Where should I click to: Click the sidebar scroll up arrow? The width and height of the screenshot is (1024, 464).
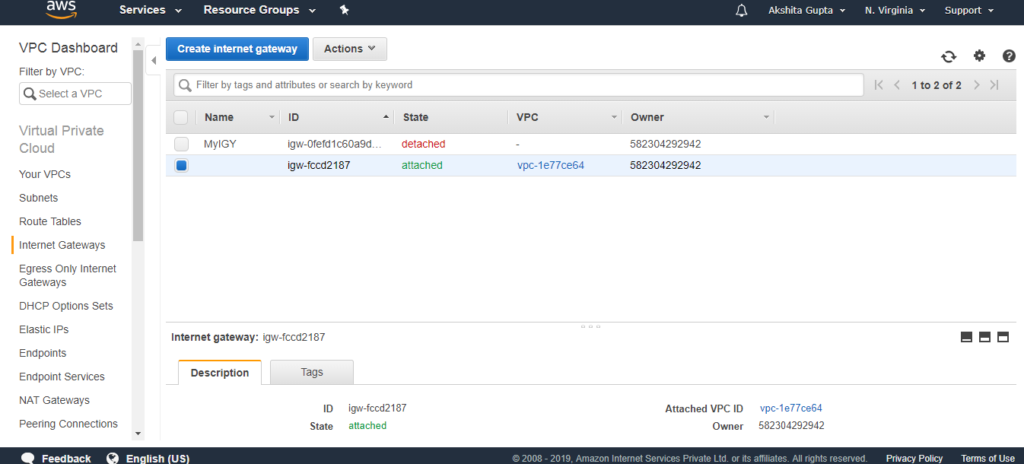click(138, 43)
